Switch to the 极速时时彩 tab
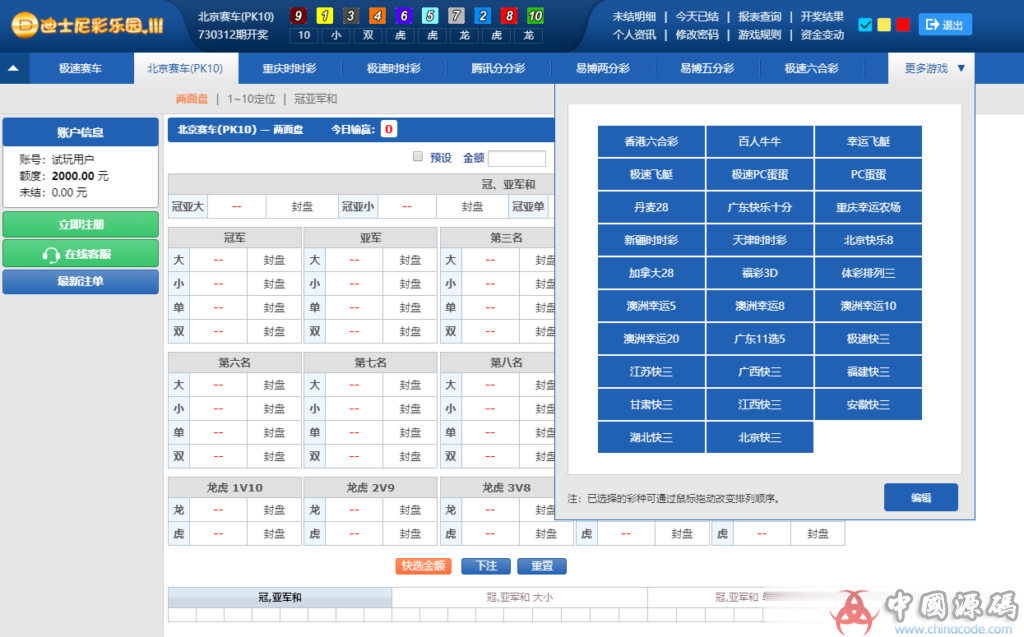Viewport: 1024px width, 637px height. click(x=394, y=68)
